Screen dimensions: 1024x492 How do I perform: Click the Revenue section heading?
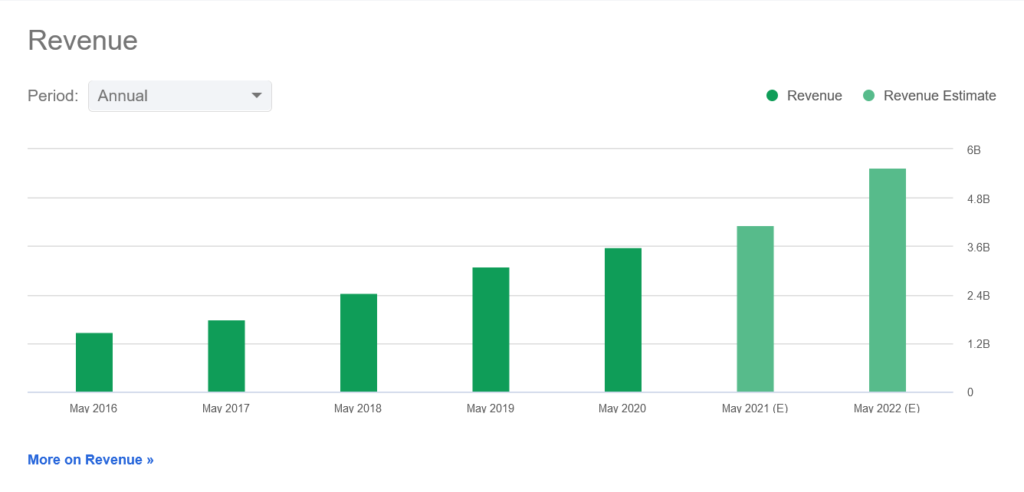pyautogui.click(x=82, y=41)
